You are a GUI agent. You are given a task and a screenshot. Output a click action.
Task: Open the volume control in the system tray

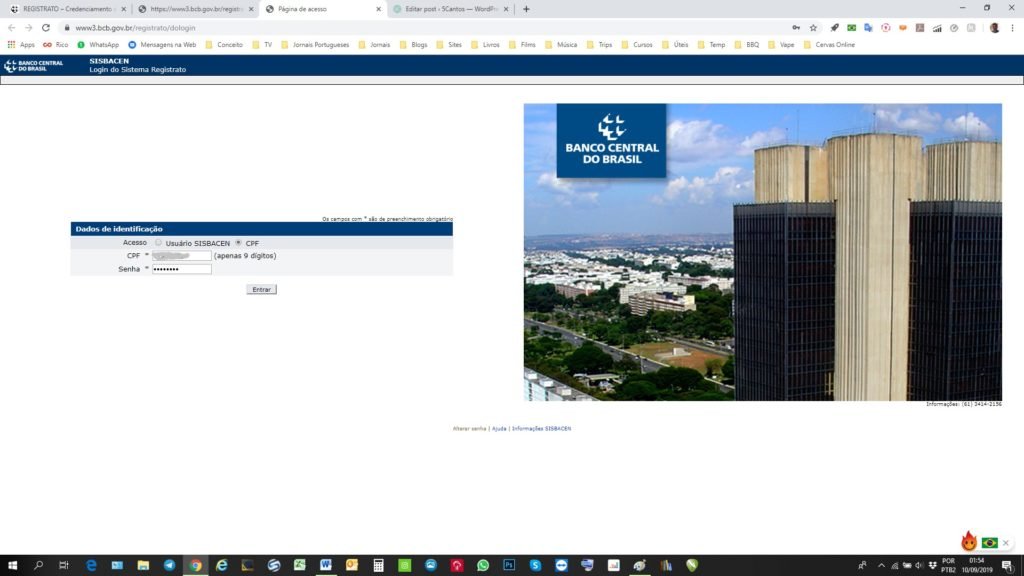920,565
